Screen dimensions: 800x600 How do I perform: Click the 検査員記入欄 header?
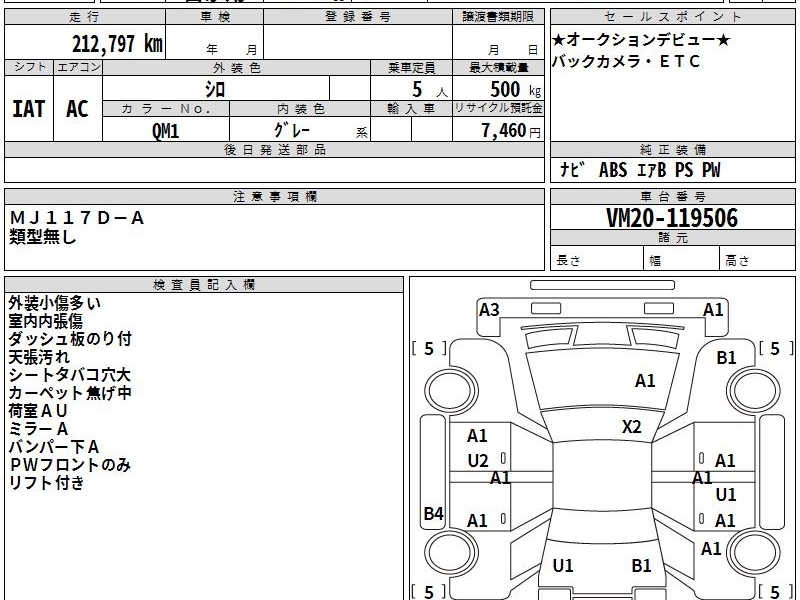coord(204,285)
